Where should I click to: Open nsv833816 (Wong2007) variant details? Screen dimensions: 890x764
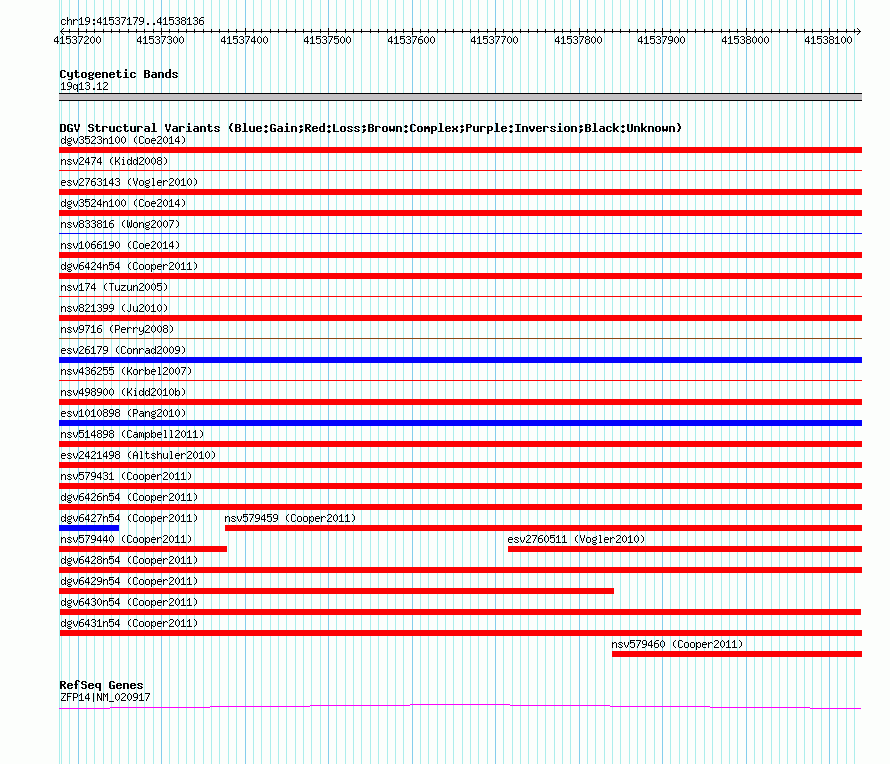pos(120,224)
